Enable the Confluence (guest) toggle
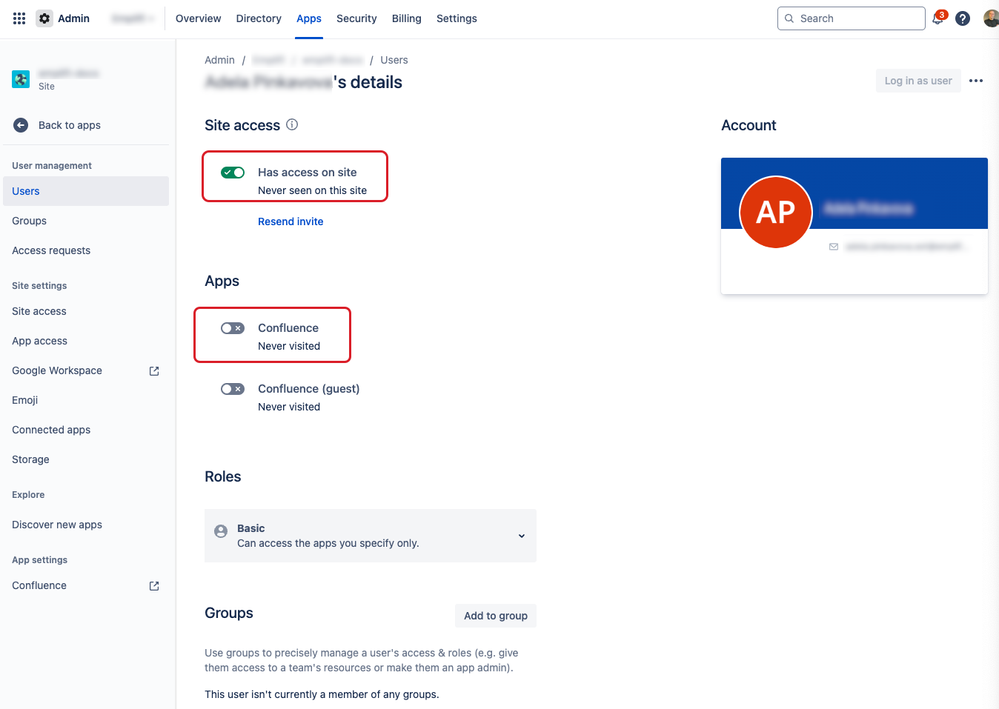The width and height of the screenshot is (999, 709). pos(233,389)
